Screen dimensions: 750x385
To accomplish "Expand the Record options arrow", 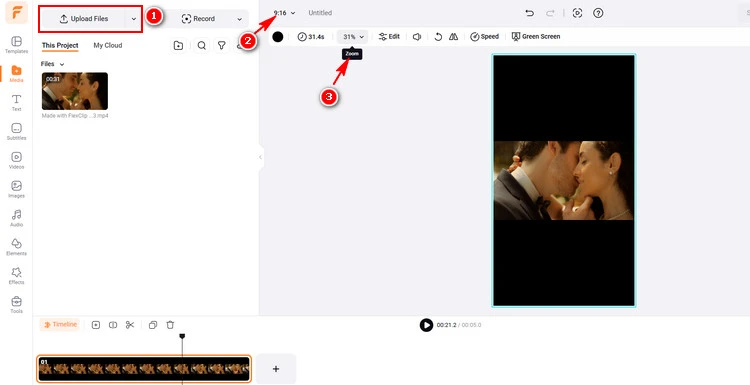I will pyautogui.click(x=240, y=19).
